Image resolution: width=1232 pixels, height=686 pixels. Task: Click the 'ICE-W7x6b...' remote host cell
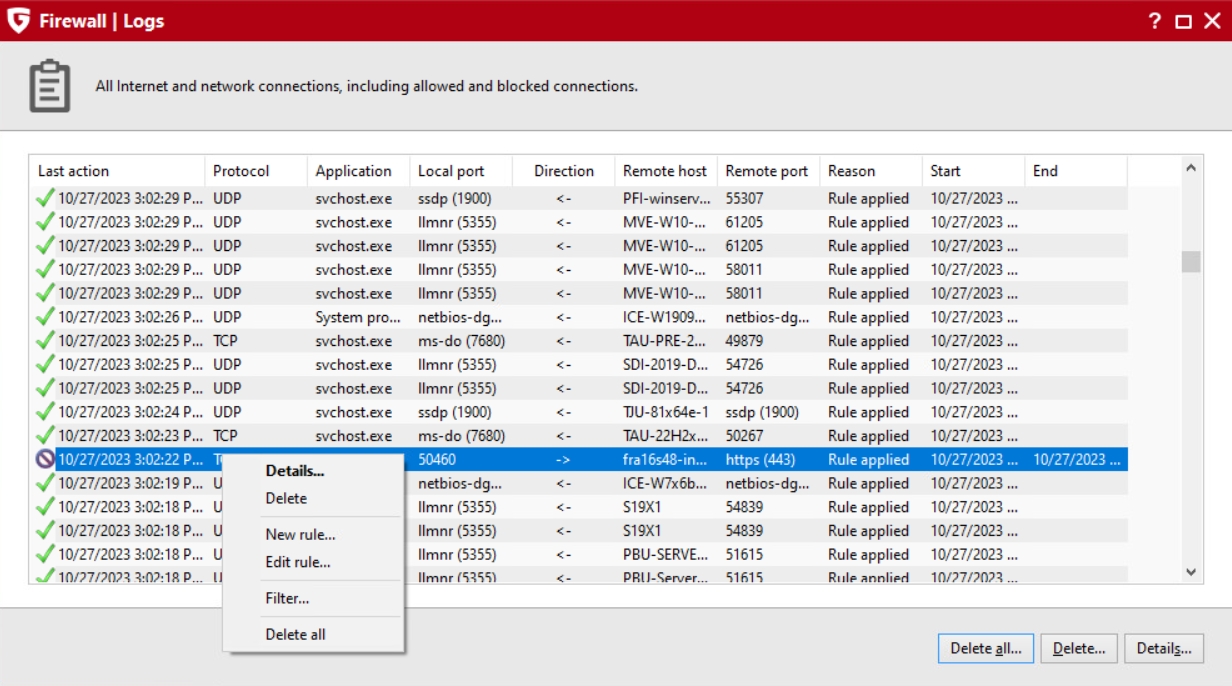tap(666, 482)
